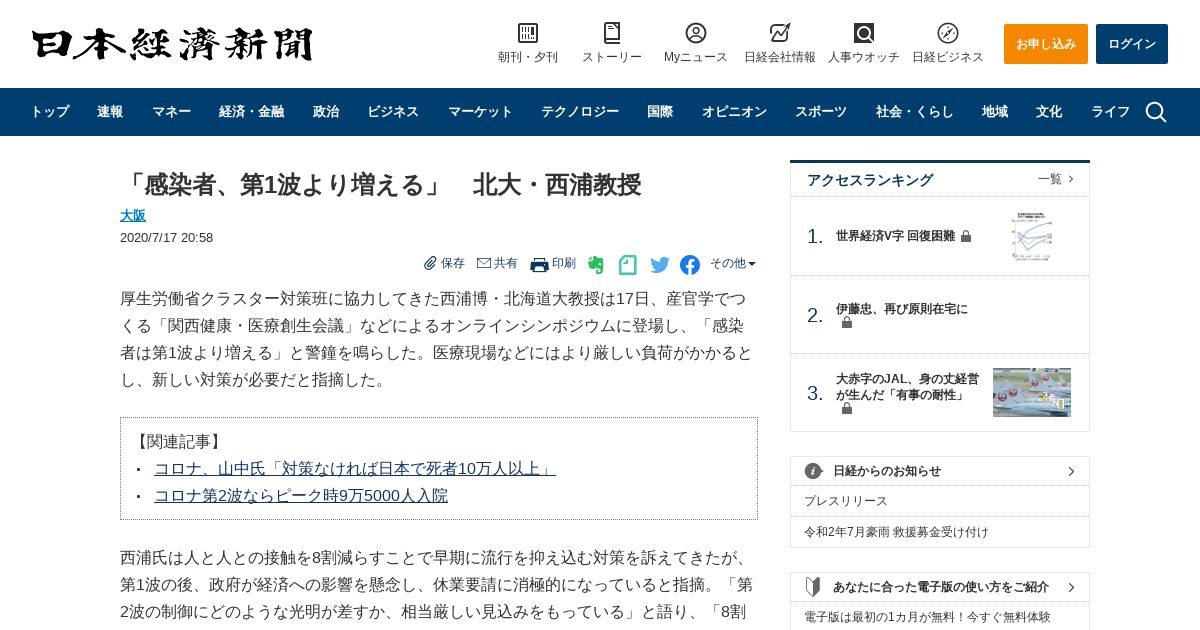Viewport: 1200px width, 630px height.
Task: Open the 社会・くらし navigation item
Action: (915, 112)
